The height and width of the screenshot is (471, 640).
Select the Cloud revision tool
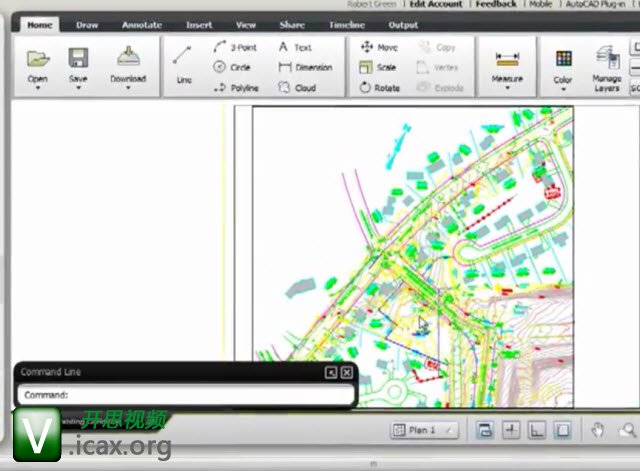click(x=297, y=87)
